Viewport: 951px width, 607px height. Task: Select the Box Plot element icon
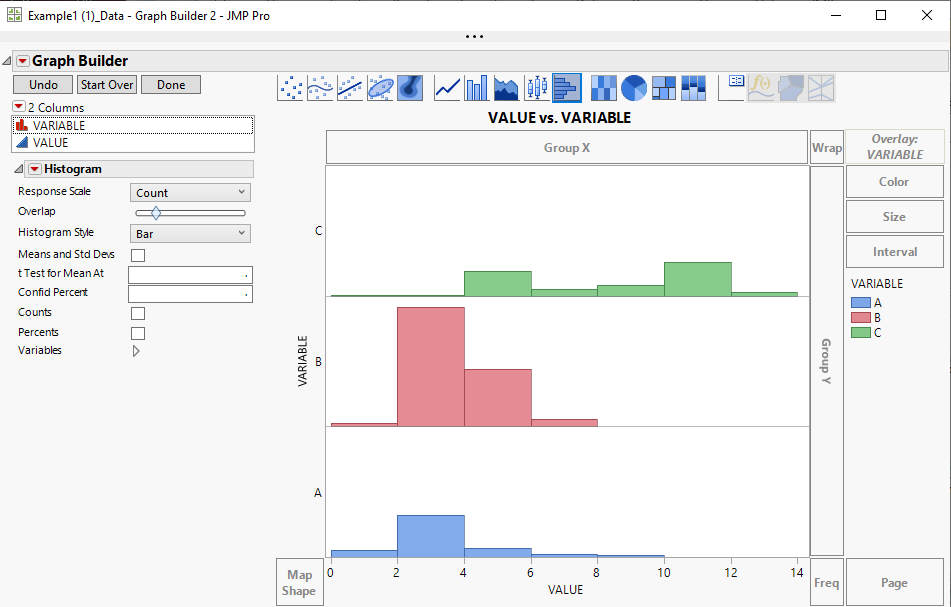click(536, 88)
